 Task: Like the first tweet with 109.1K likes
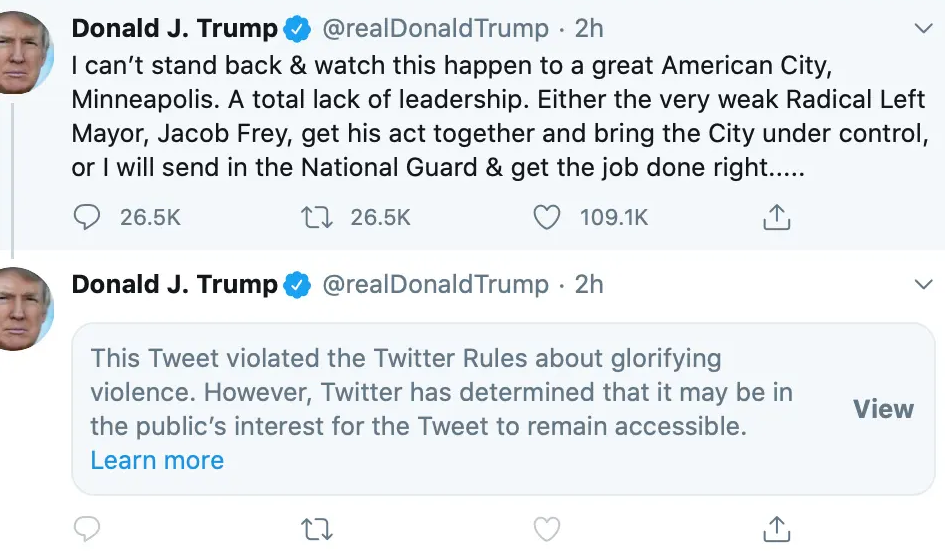tap(546, 216)
